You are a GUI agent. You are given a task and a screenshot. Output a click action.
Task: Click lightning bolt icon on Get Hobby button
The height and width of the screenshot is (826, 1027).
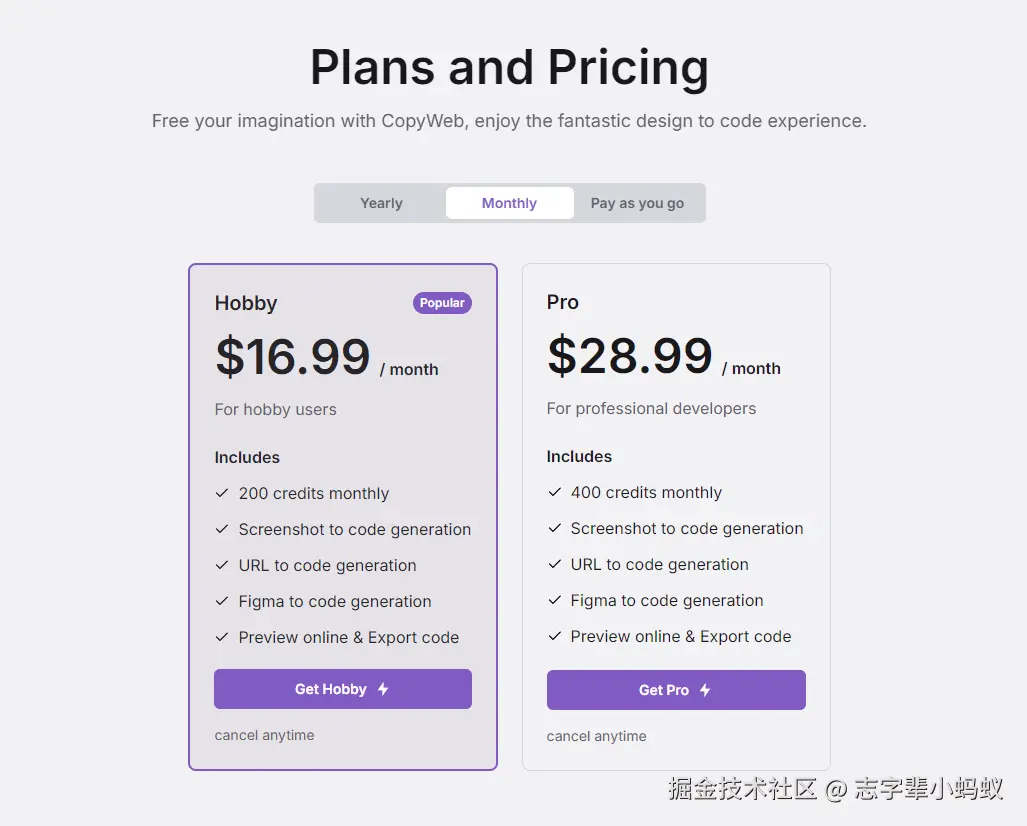pos(383,689)
